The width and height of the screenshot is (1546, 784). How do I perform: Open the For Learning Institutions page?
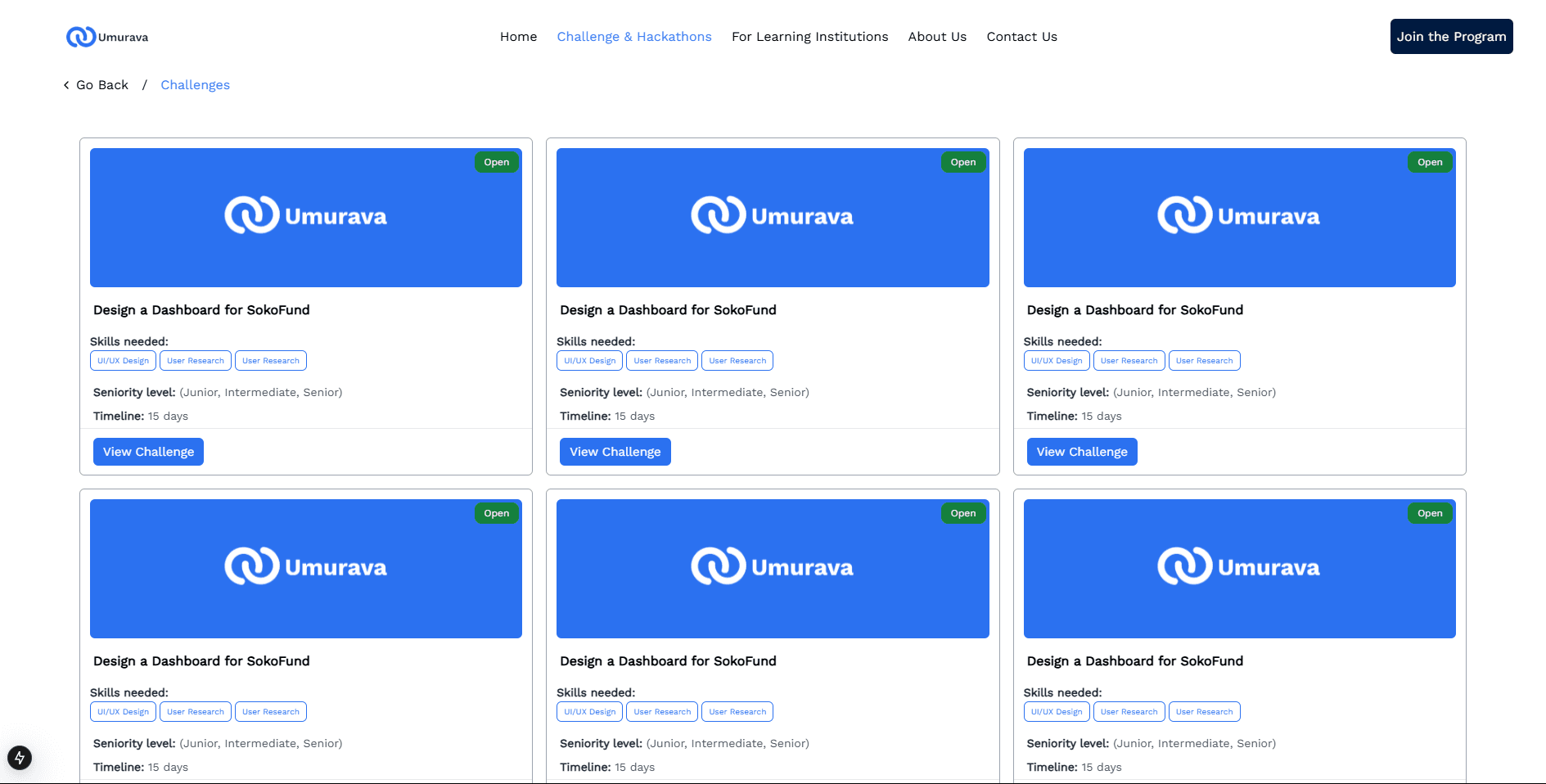pos(809,36)
